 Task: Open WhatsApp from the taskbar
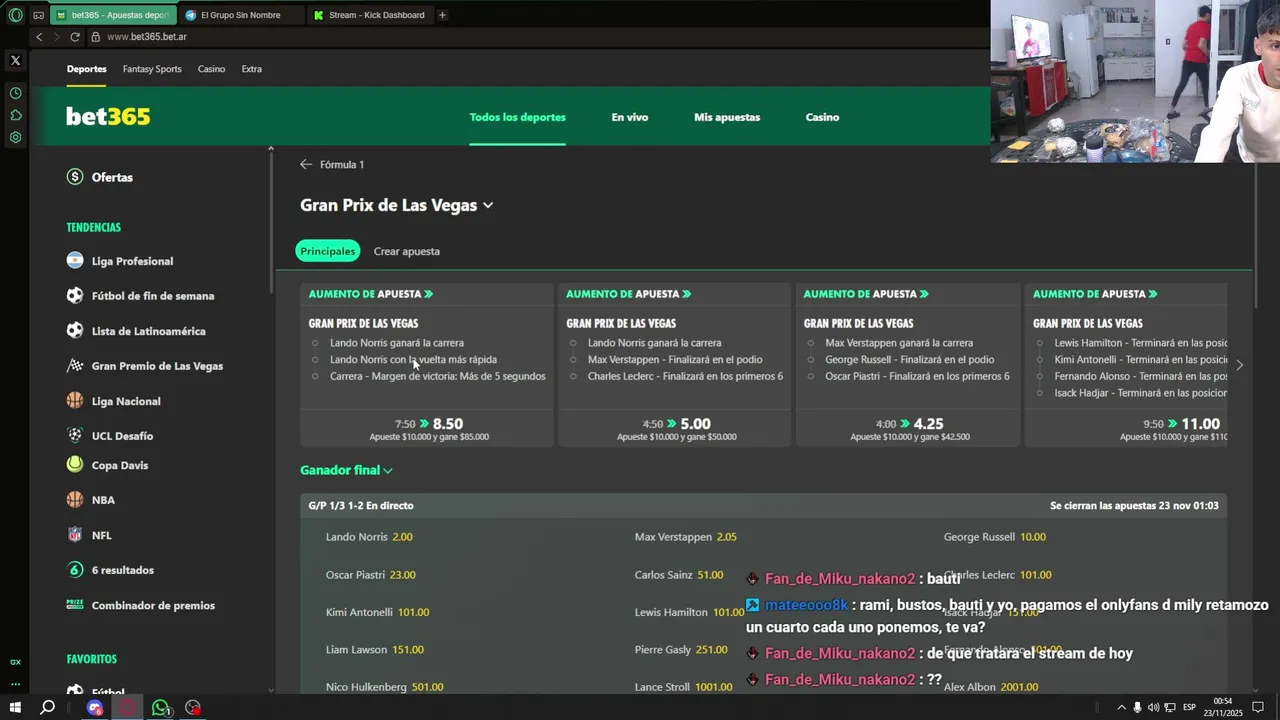pos(161,708)
